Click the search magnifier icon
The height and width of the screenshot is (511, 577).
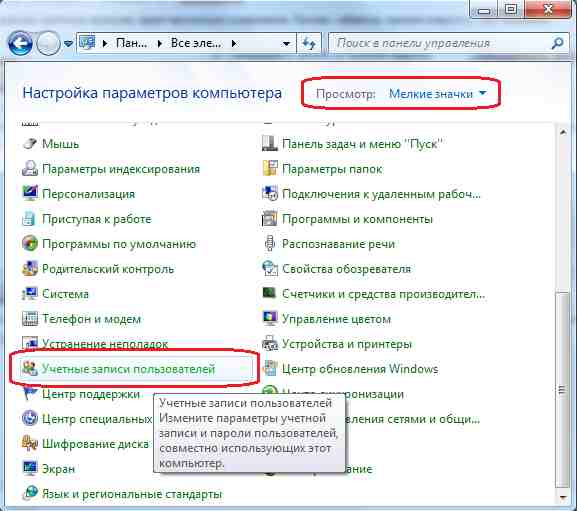pos(557,43)
